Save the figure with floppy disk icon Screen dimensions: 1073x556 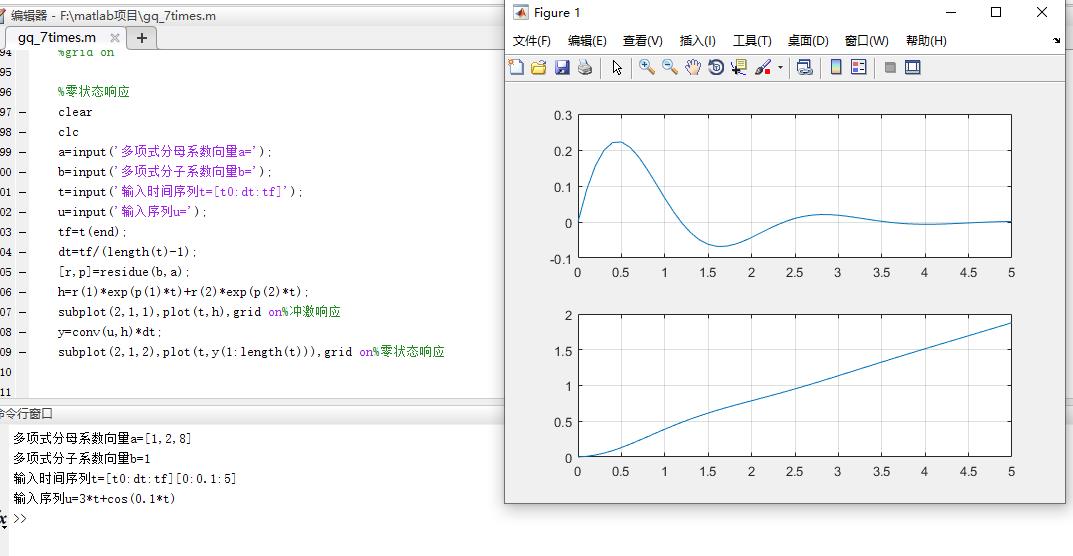click(x=562, y=67)
